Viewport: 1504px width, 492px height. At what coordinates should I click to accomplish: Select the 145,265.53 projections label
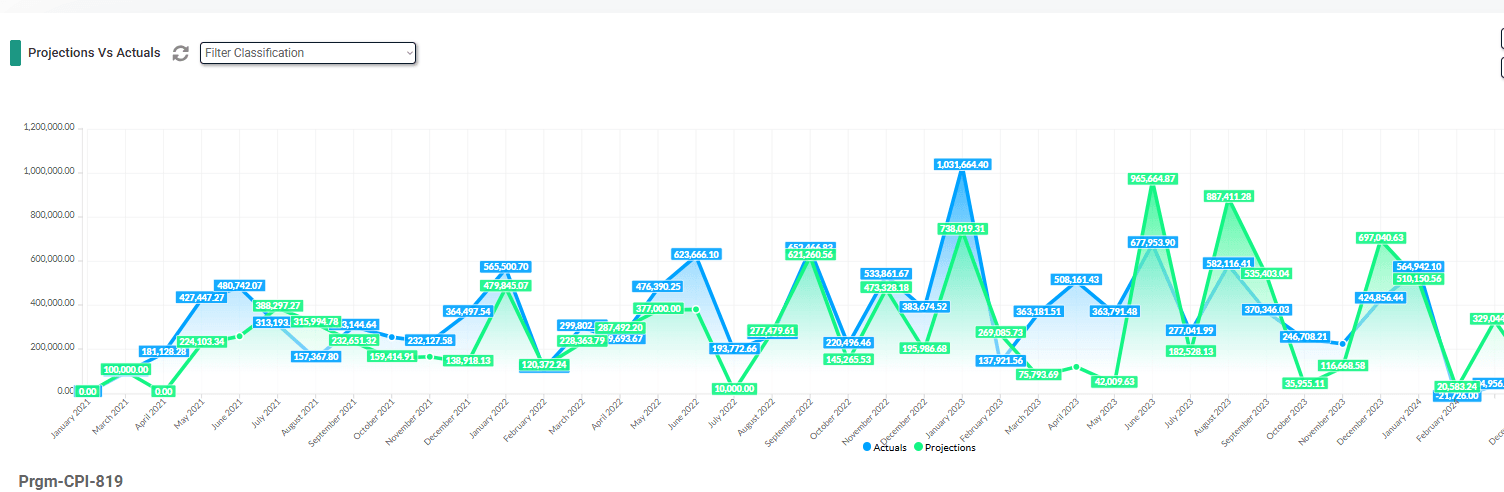848,359
